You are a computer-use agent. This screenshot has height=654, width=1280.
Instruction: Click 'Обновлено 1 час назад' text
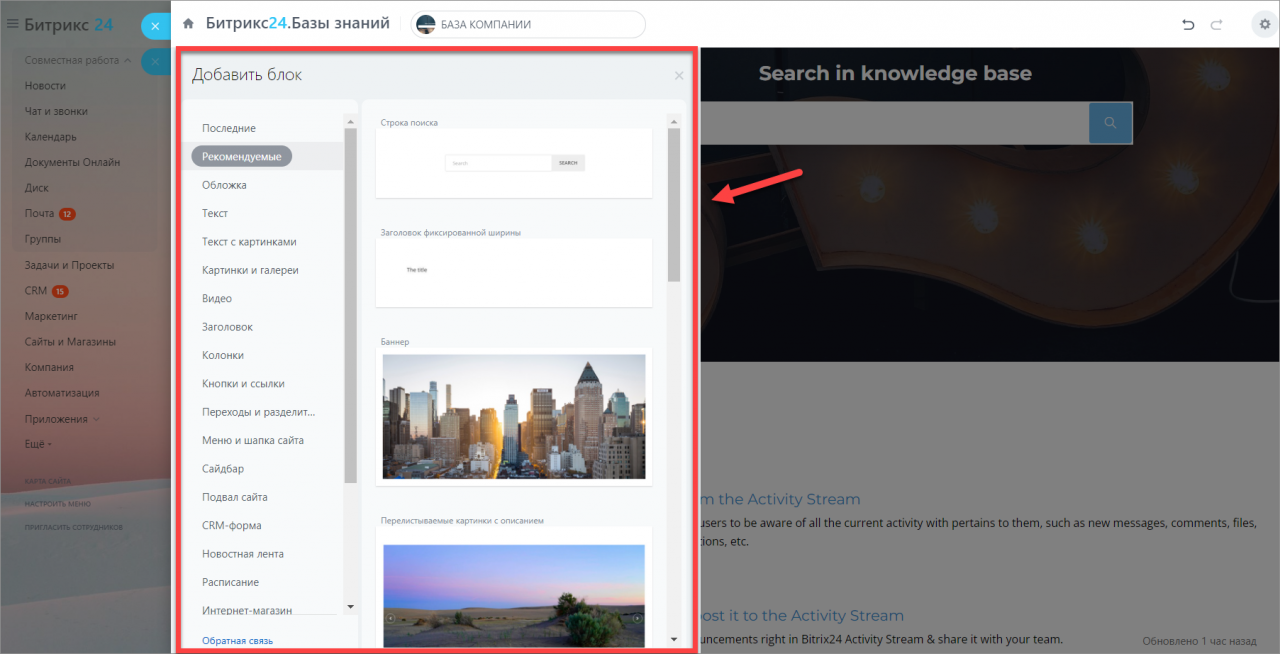coord(1199,641)
